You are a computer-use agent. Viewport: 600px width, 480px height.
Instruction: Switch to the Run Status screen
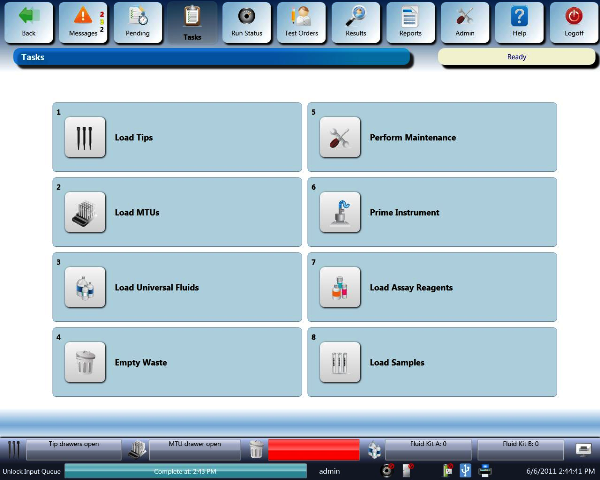pyautogui.click(x=246, y=22)
